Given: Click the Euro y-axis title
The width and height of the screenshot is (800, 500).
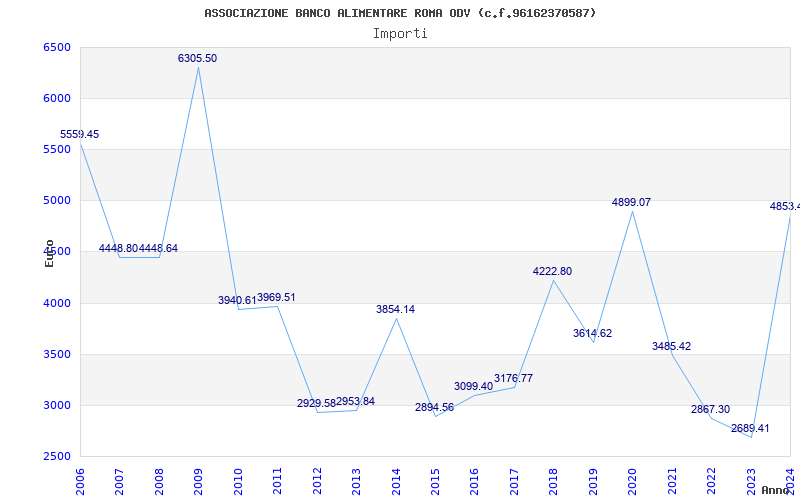Looking at the screenshot, I should (49, 254).
